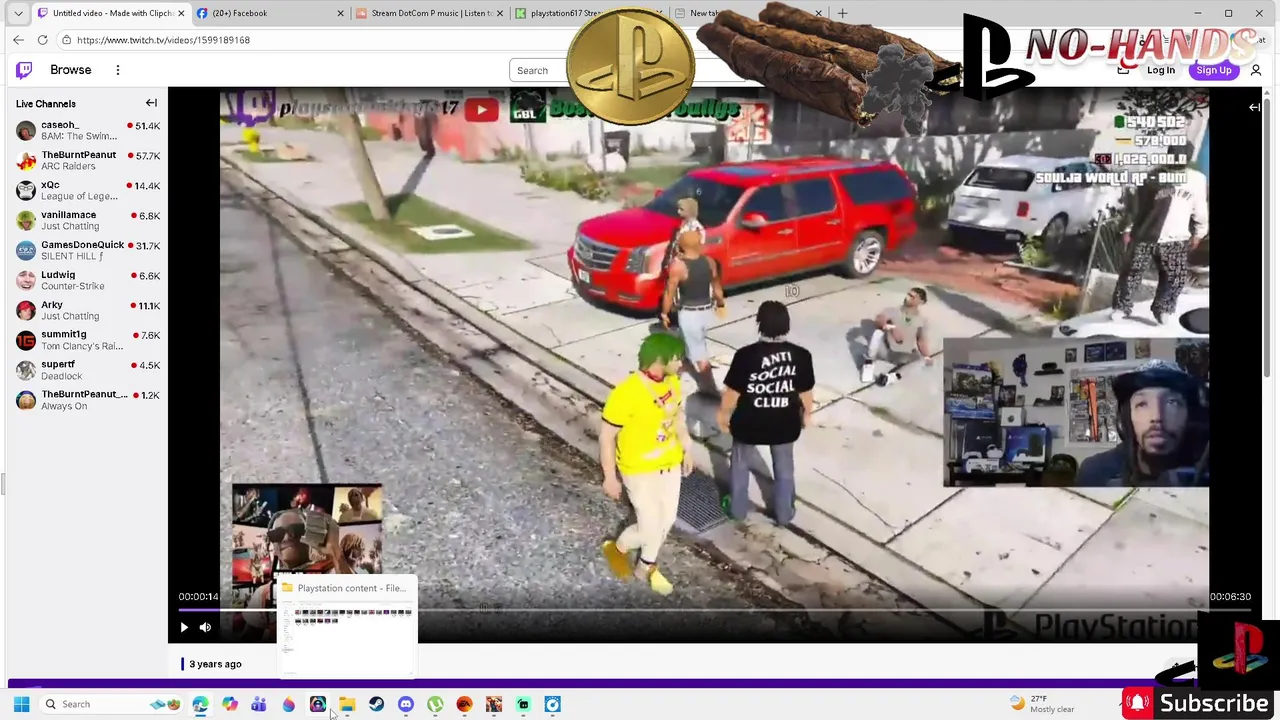The height and width of the screenshot is (720, 1280).
Task: Open Windows Start menu
Action: tap(21, 704)
